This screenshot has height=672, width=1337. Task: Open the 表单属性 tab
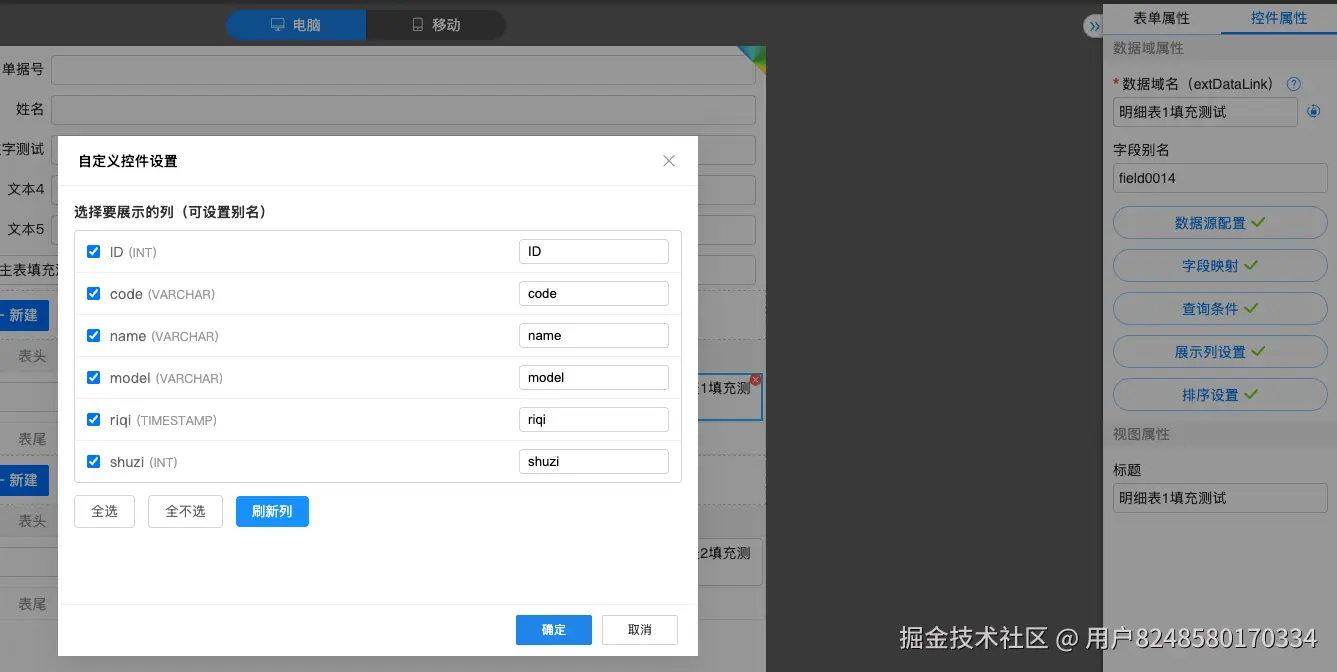(1161, 18)
